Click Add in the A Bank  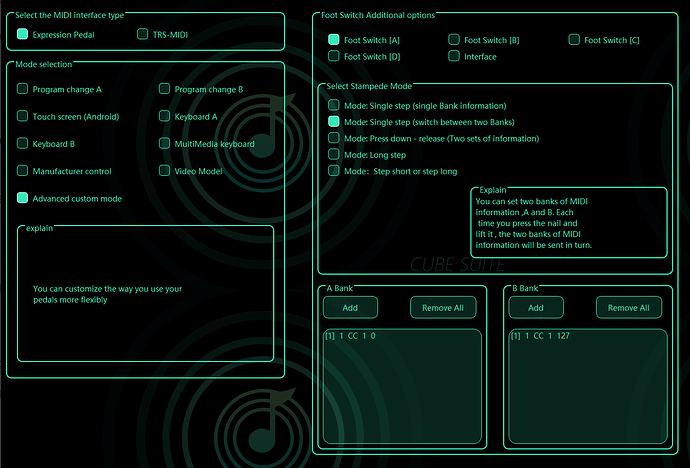point(350,307)
